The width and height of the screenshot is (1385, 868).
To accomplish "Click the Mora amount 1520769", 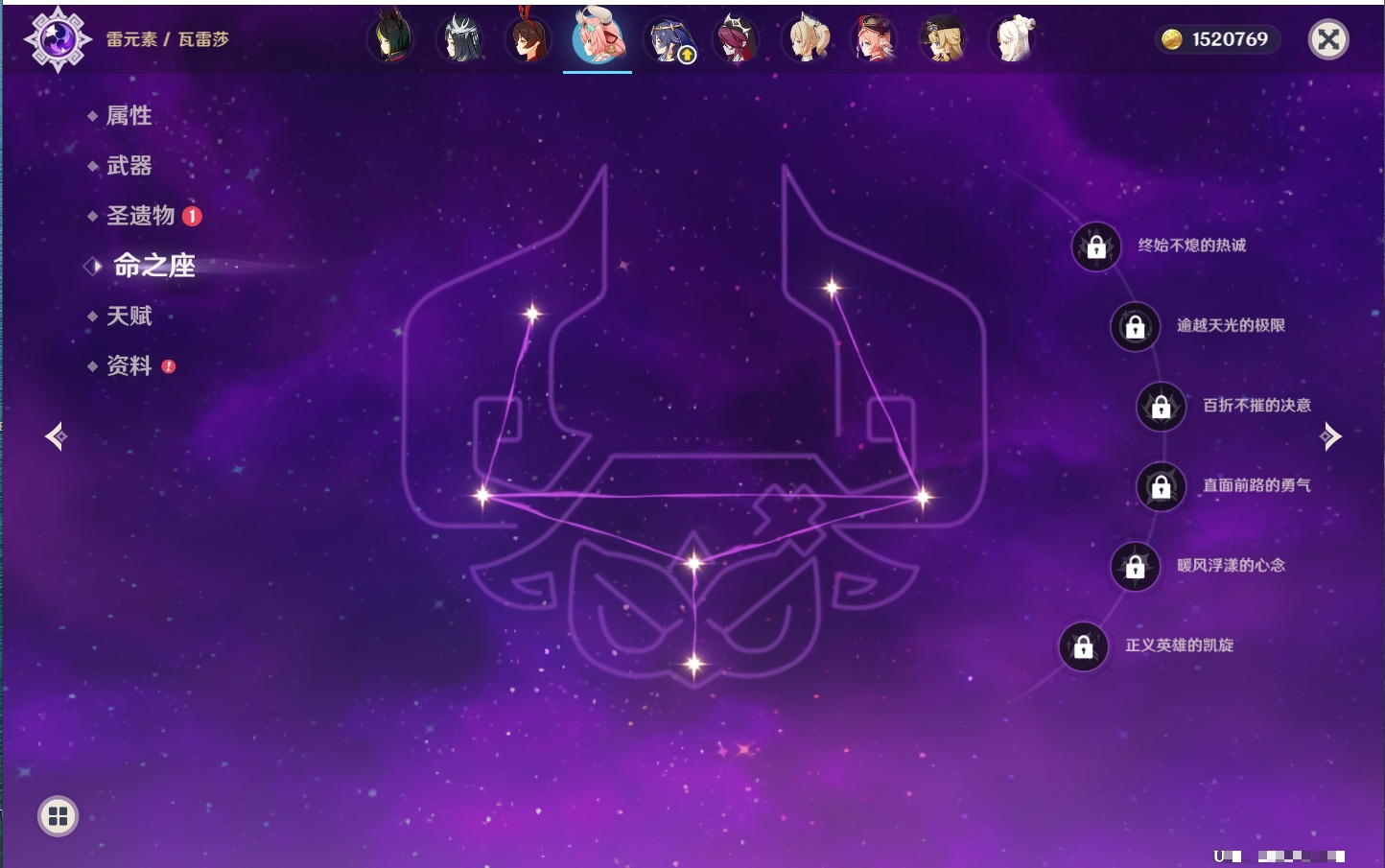I will (x=1230, y=39).
